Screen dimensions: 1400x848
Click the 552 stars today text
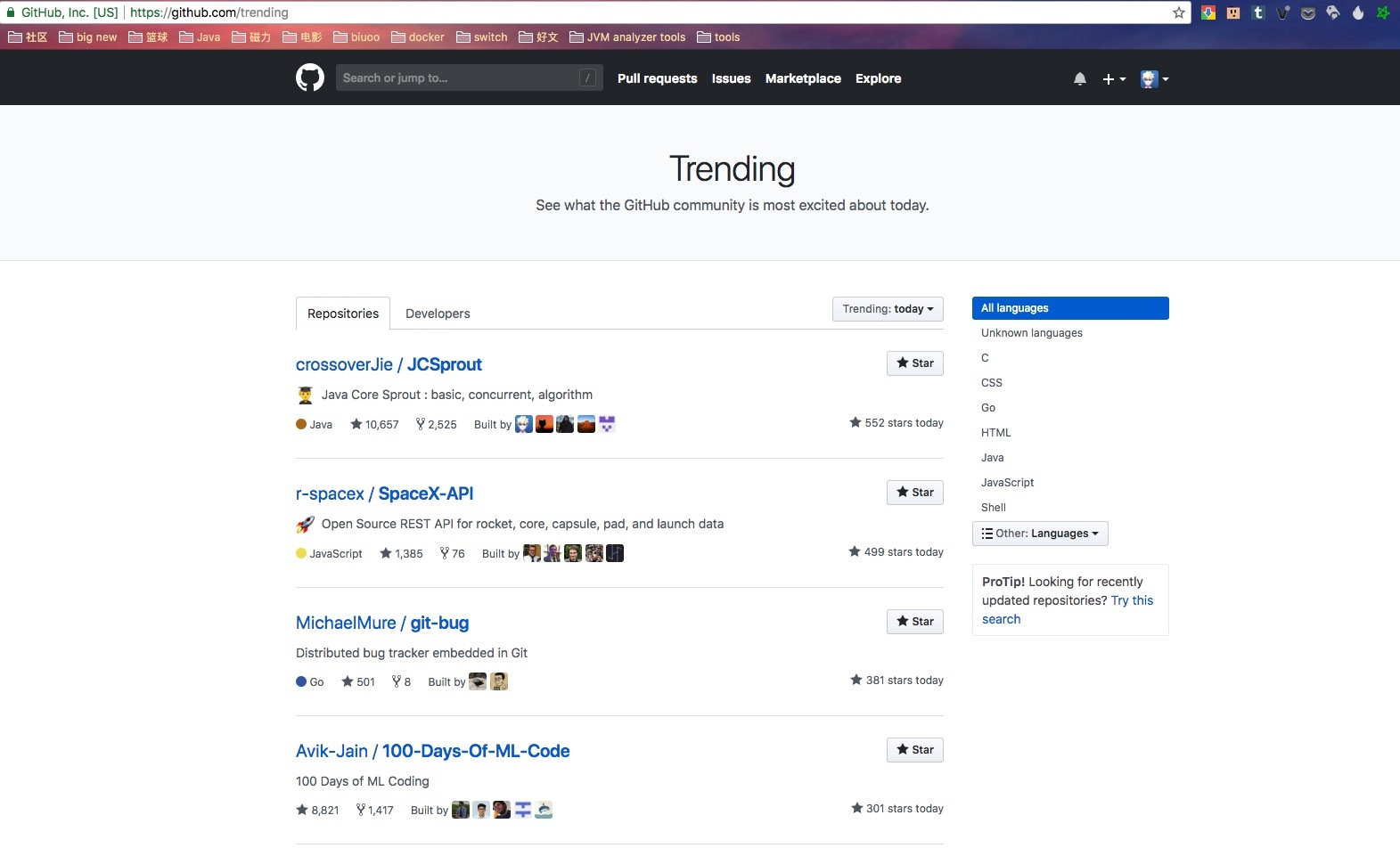tap(896, 423)
